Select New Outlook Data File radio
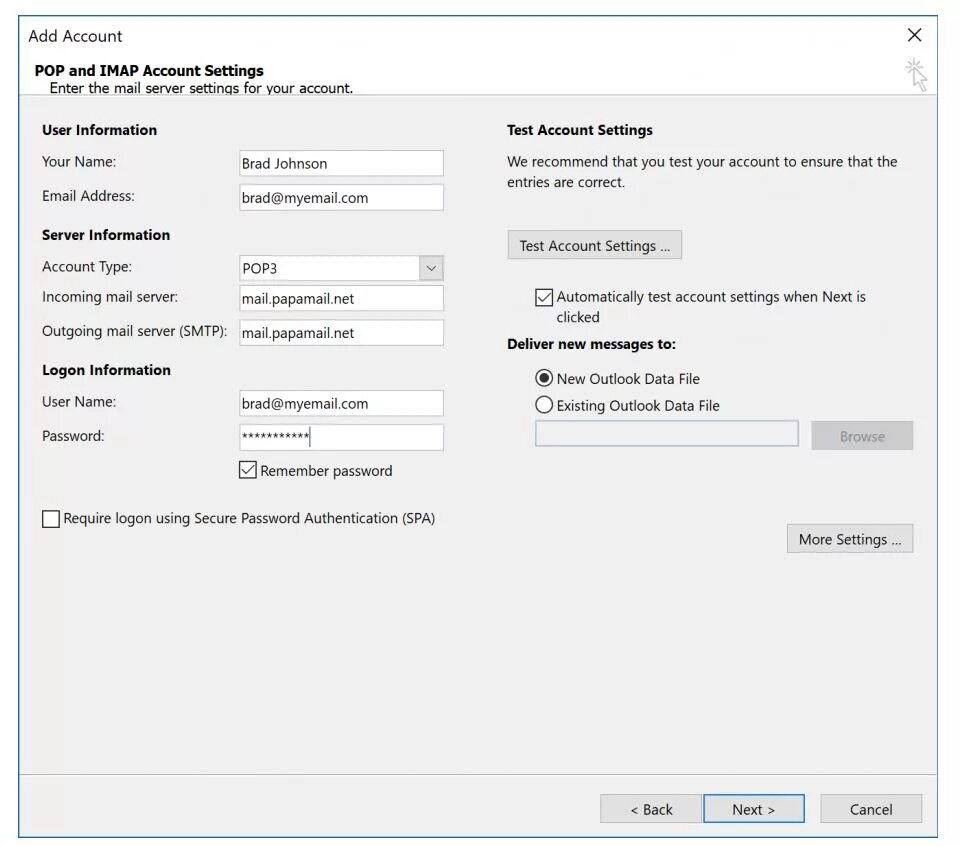This screenshot has height=846, width=960. [x=544, y=378]
